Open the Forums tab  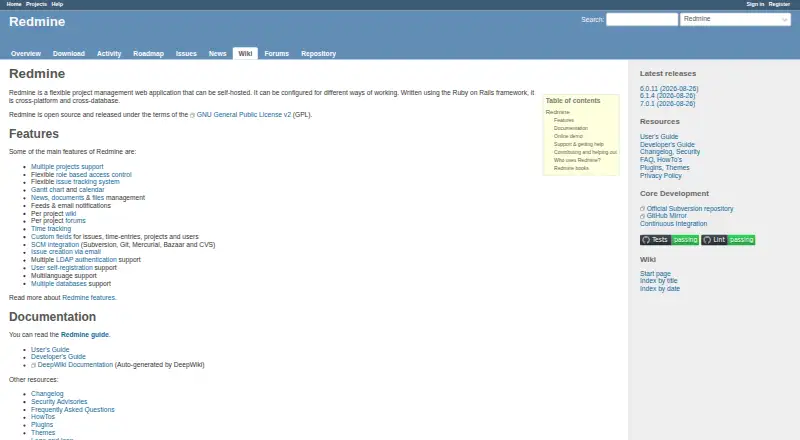tap(277, 54)
